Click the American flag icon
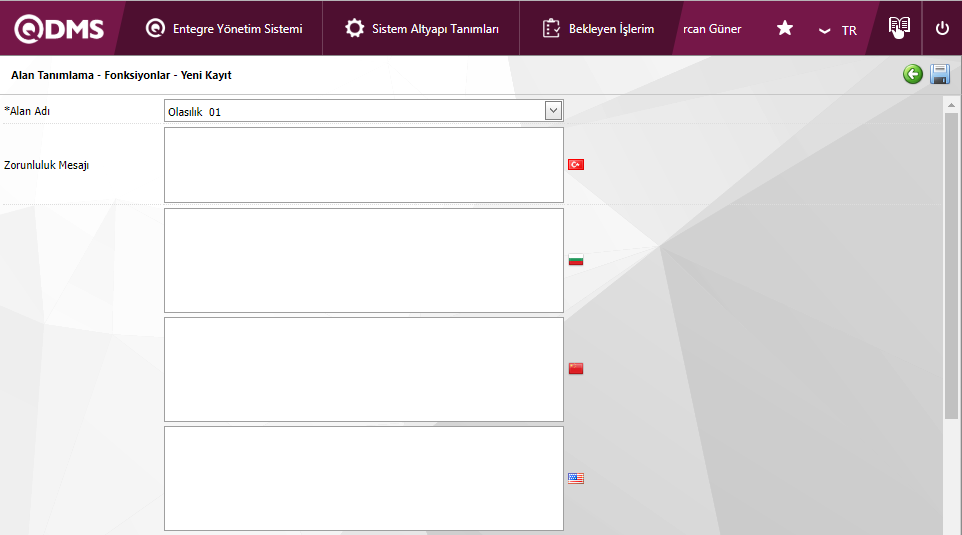 [576, 478]
